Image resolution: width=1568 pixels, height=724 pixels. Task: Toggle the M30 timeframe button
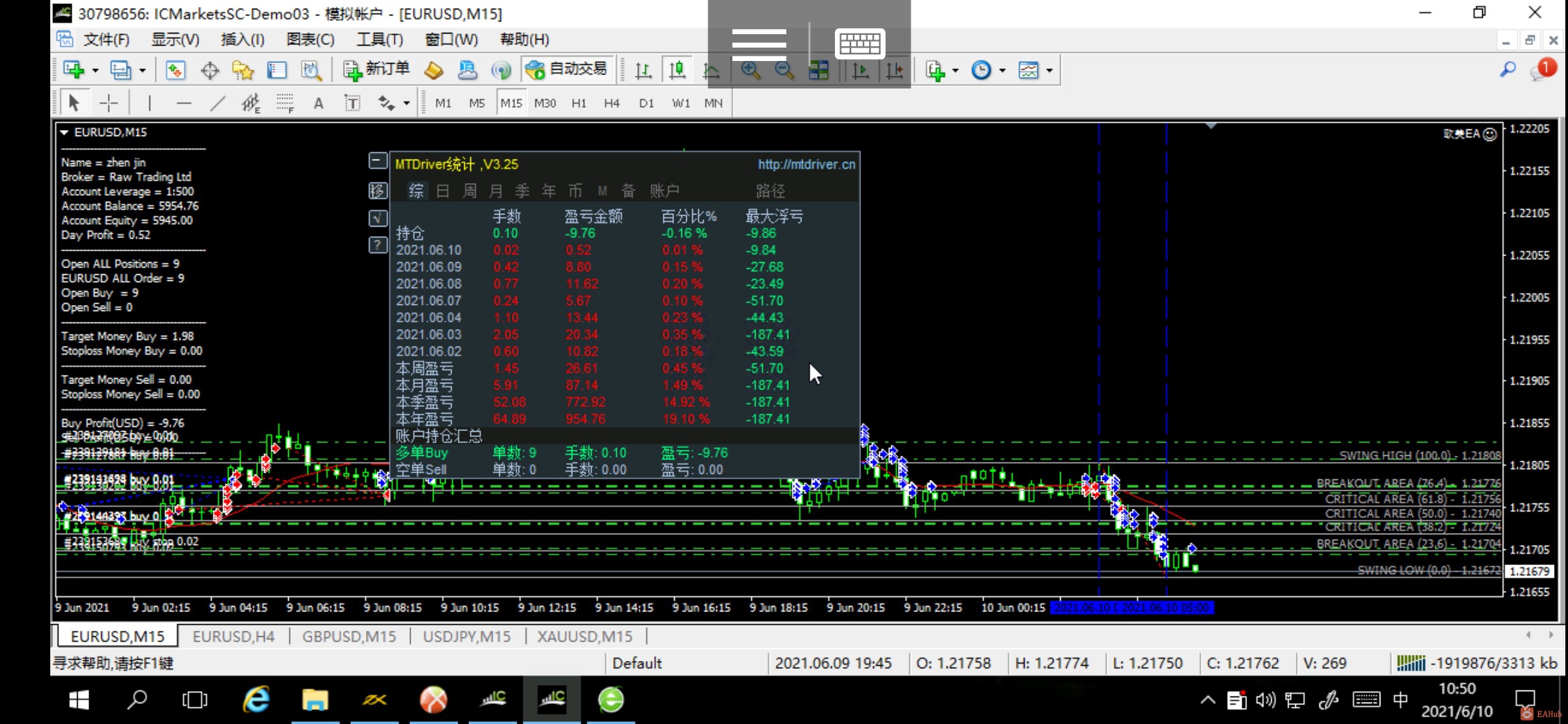[545, 103]
